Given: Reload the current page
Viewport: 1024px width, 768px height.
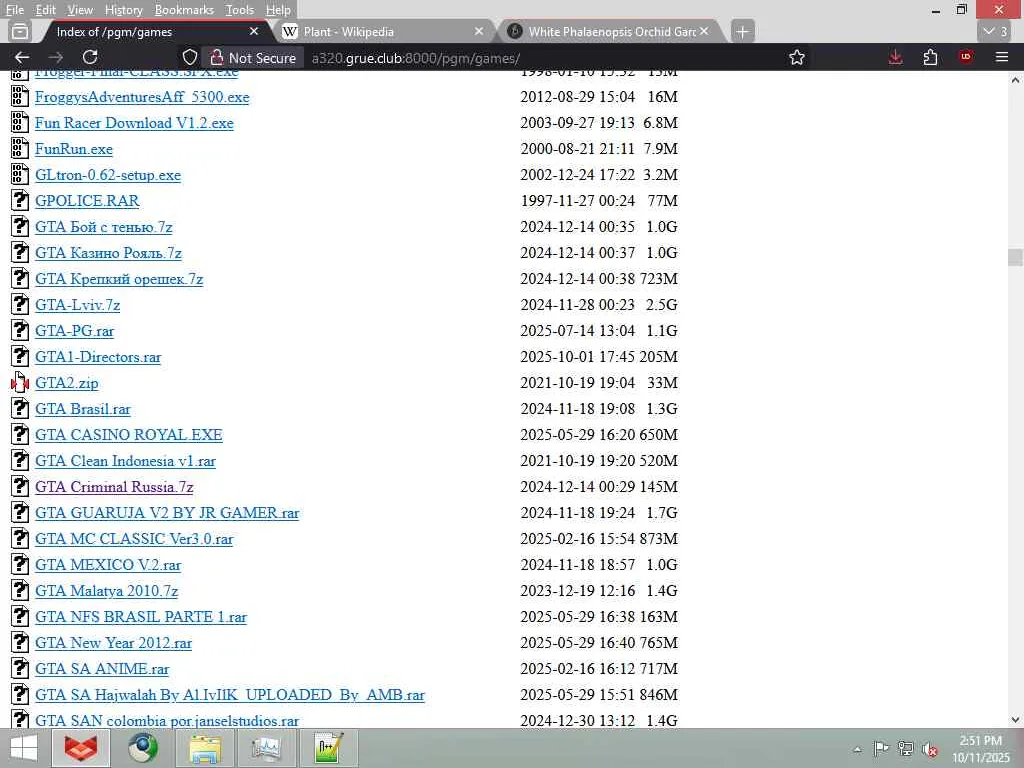Looking at the screenshot, I should pyautogui.click(x=90, y=57).
